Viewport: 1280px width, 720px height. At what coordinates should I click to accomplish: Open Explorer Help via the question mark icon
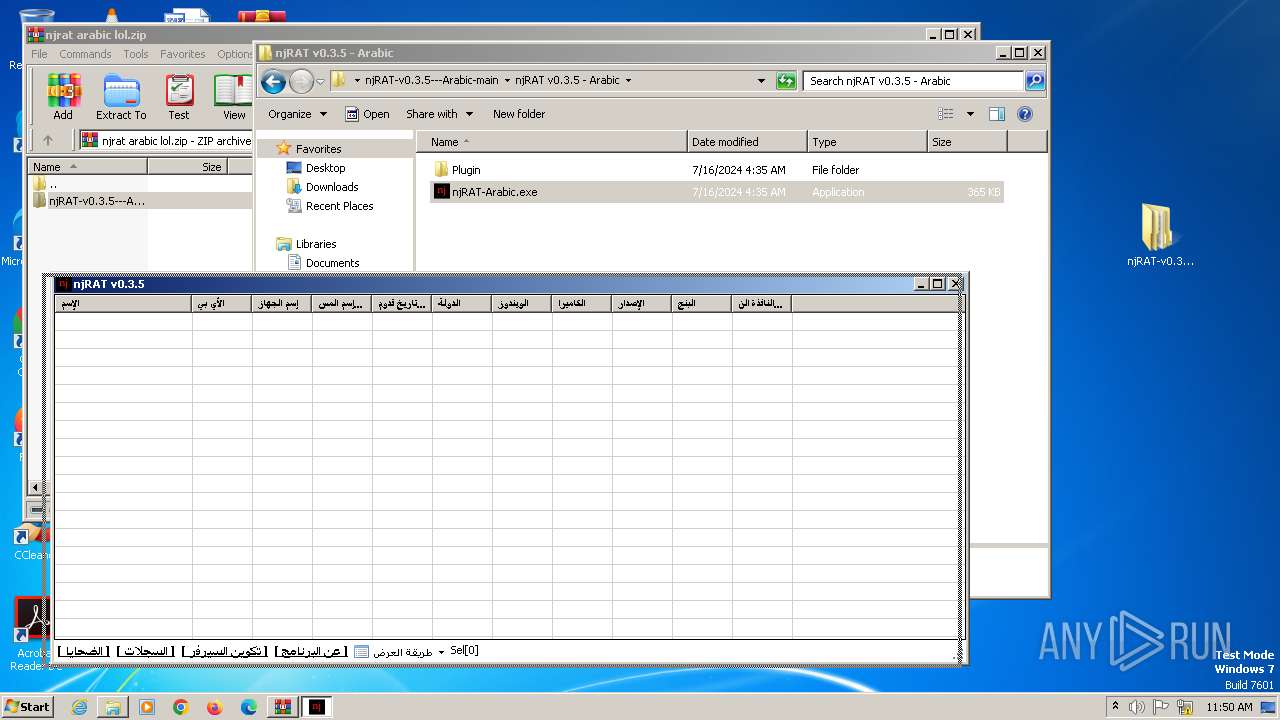(1025, 114)
